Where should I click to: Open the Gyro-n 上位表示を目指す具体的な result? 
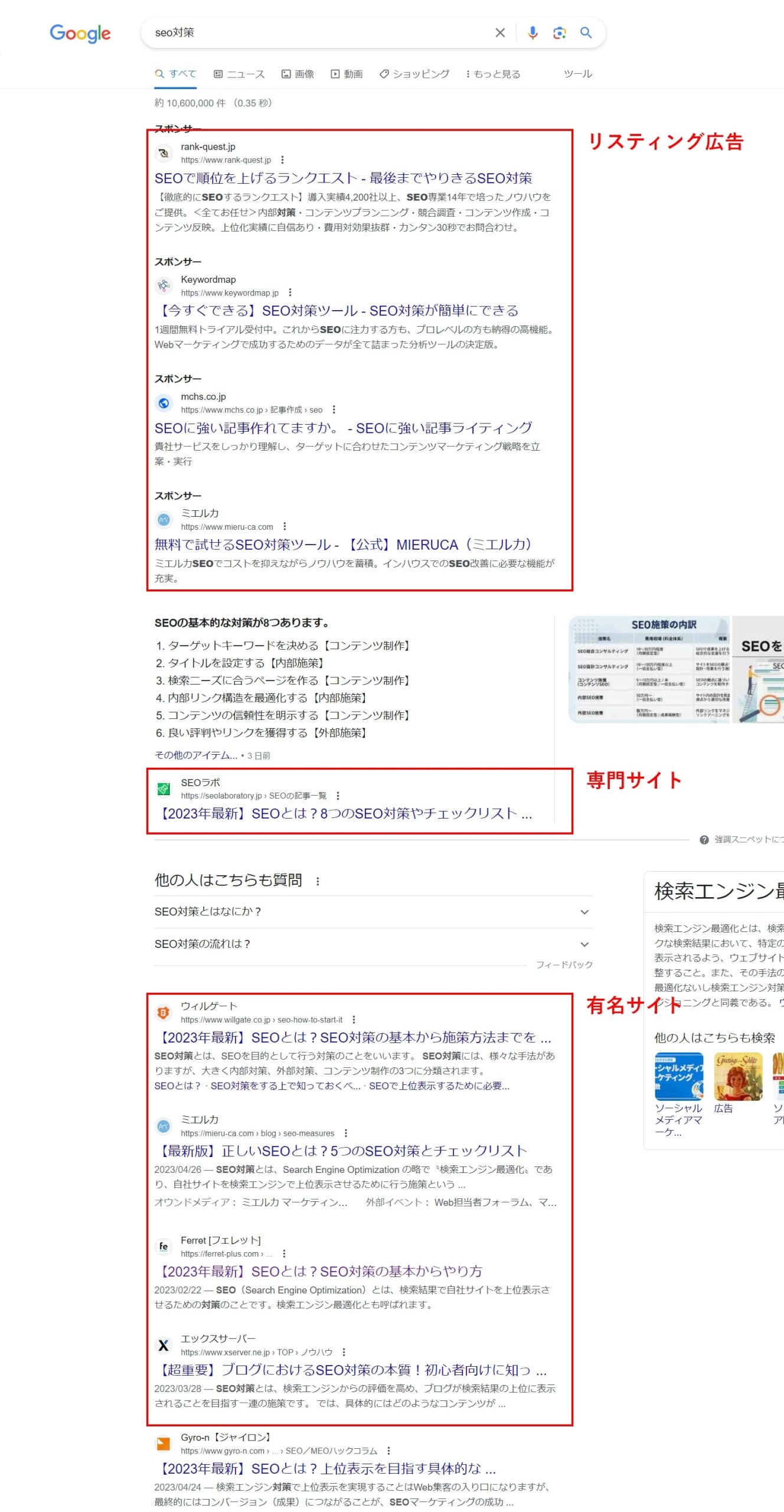(x=325, y=1469)
